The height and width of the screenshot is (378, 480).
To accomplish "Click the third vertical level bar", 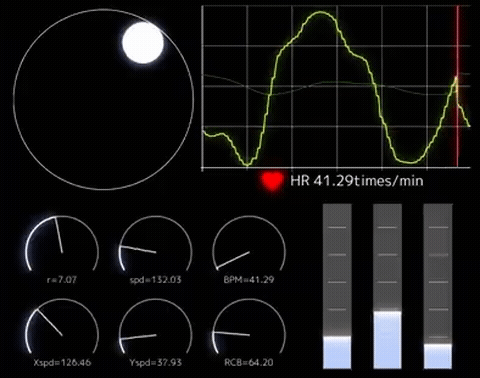I will [438, 286].
